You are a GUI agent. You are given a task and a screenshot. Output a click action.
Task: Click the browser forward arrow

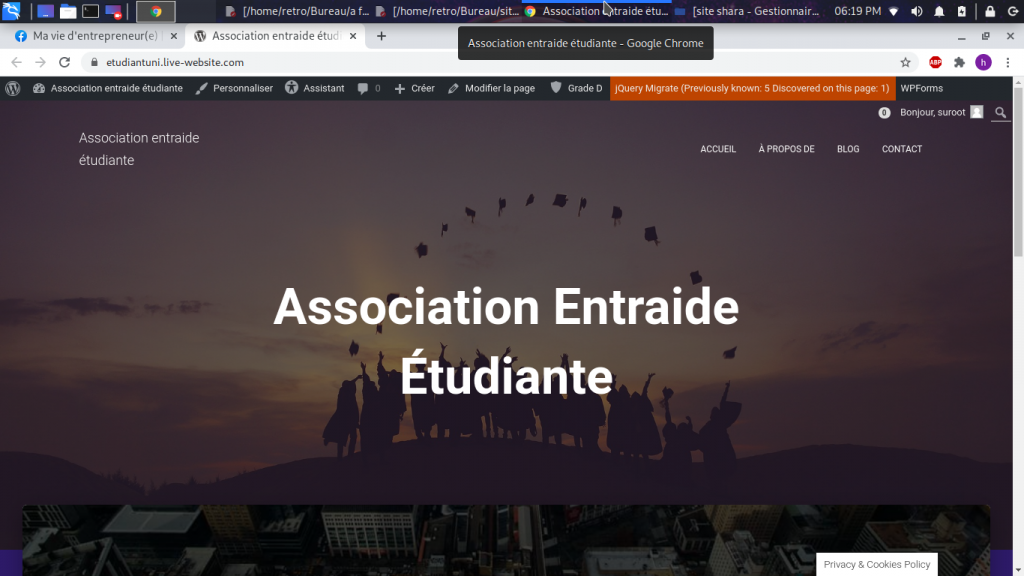pos(40,62)
